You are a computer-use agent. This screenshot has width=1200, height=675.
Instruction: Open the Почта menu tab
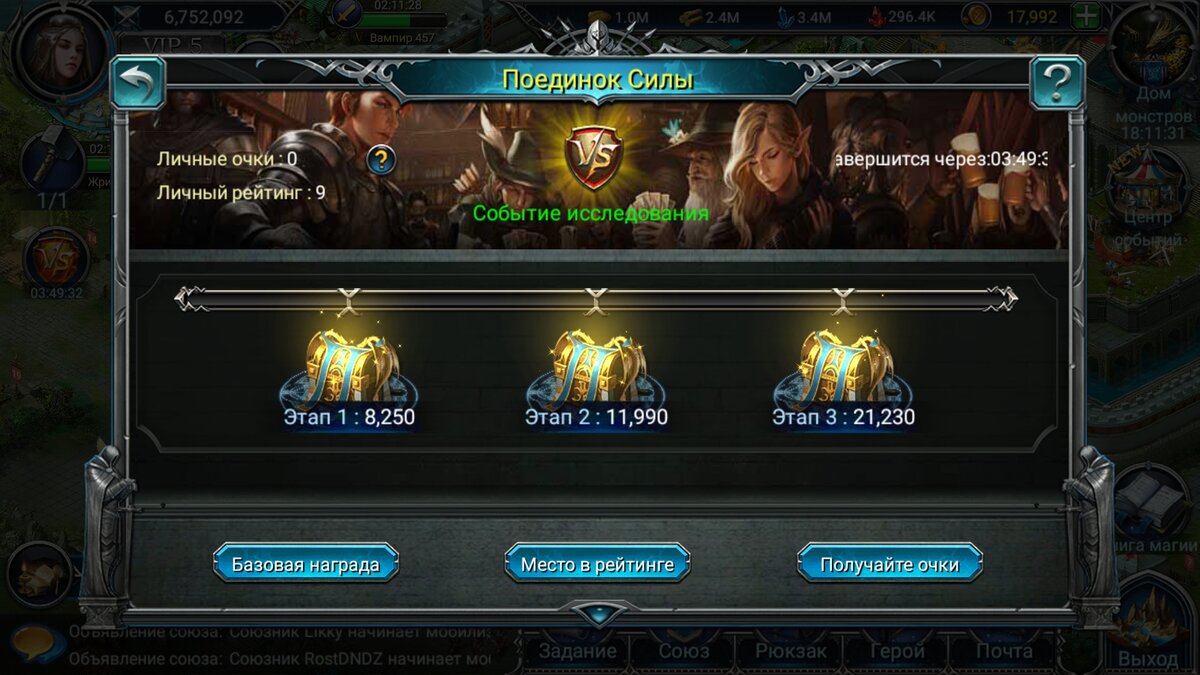coord(1003,650)
